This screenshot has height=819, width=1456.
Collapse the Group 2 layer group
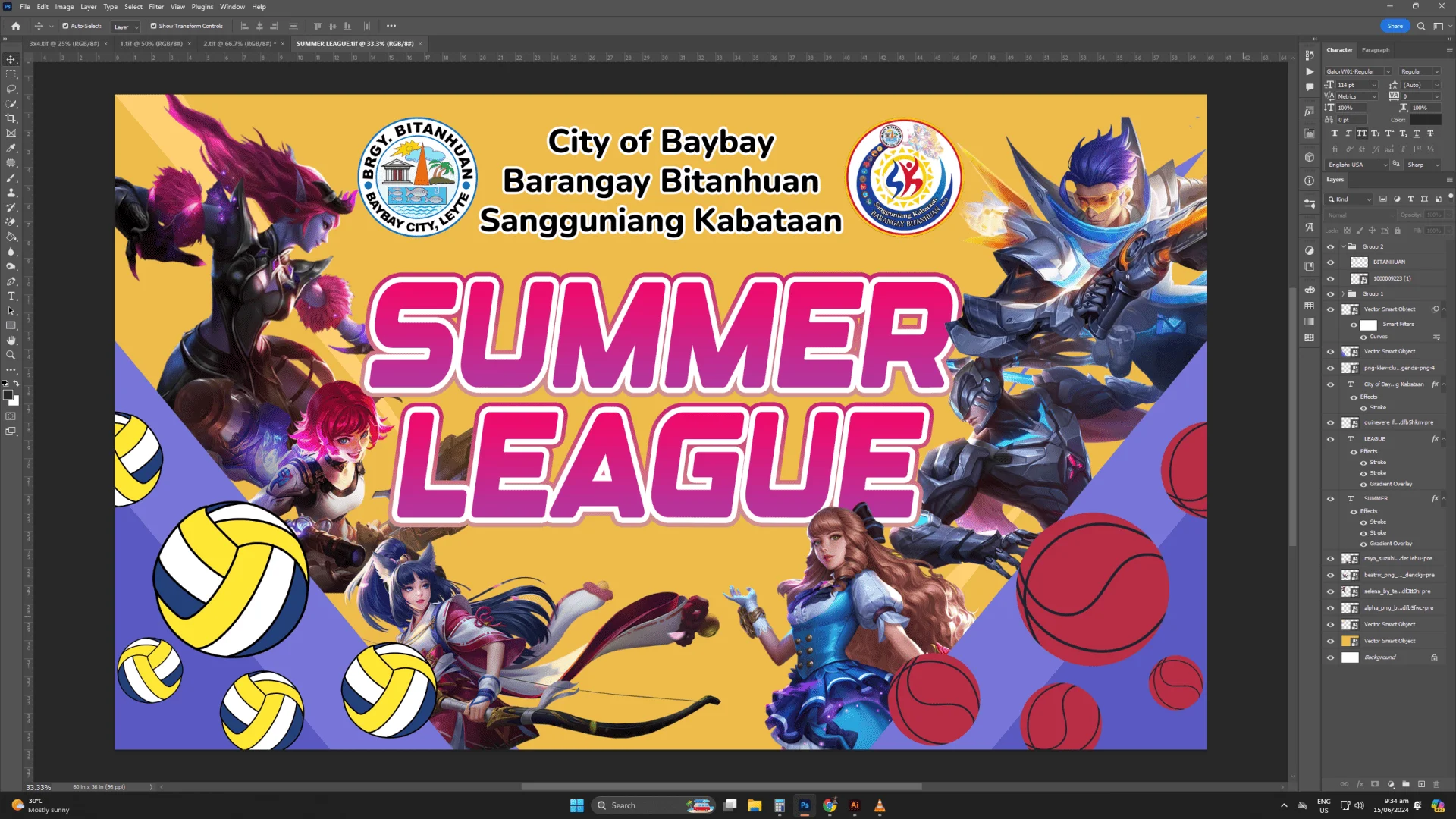coord(1343,247)
